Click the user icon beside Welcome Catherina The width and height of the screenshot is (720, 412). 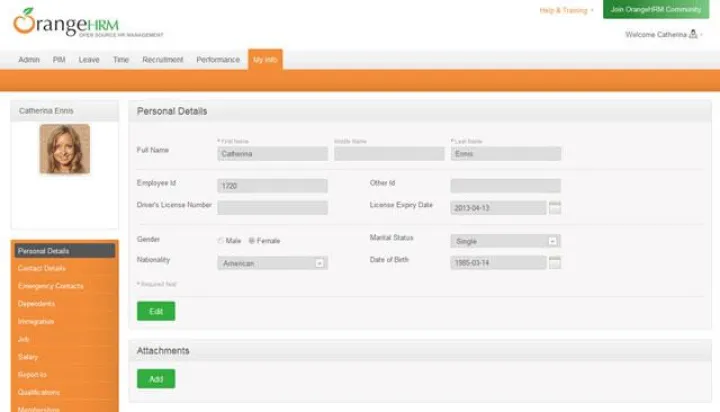click(x=694, y=34)
